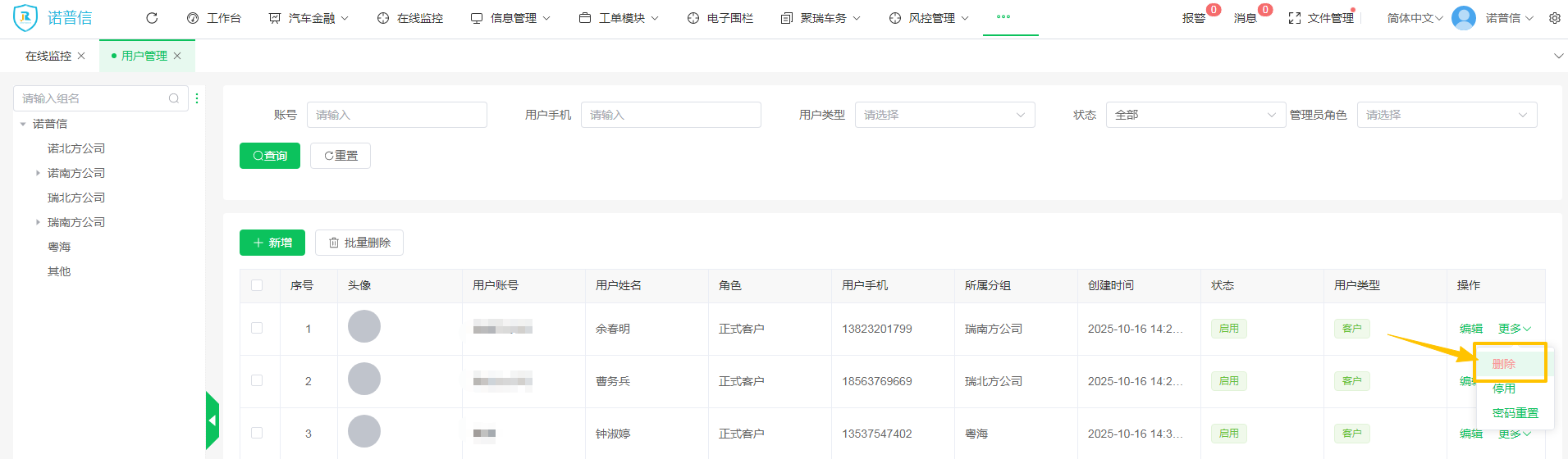Click the green 查询 button

click(x=270, y=156)
